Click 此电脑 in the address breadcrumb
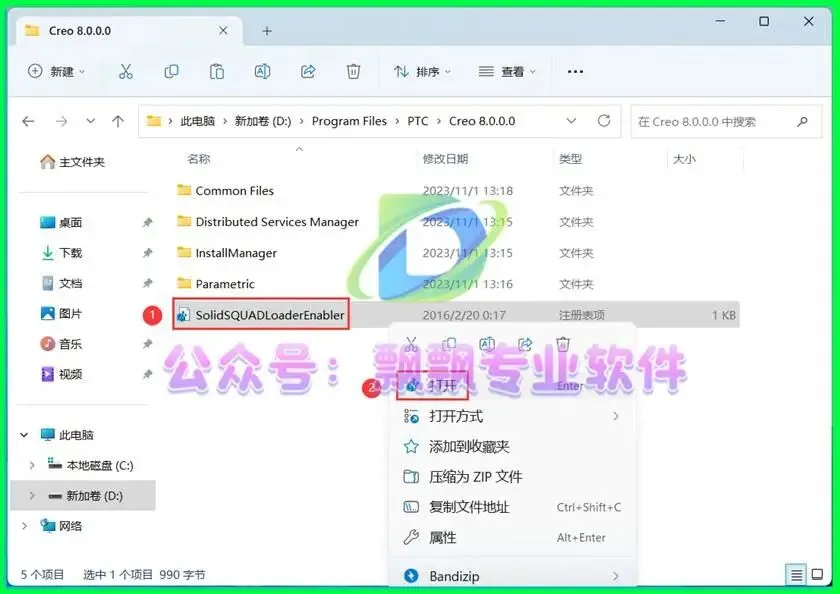This screenshot has width=840, height=594. pyautogui.click(x=197, y=122)
